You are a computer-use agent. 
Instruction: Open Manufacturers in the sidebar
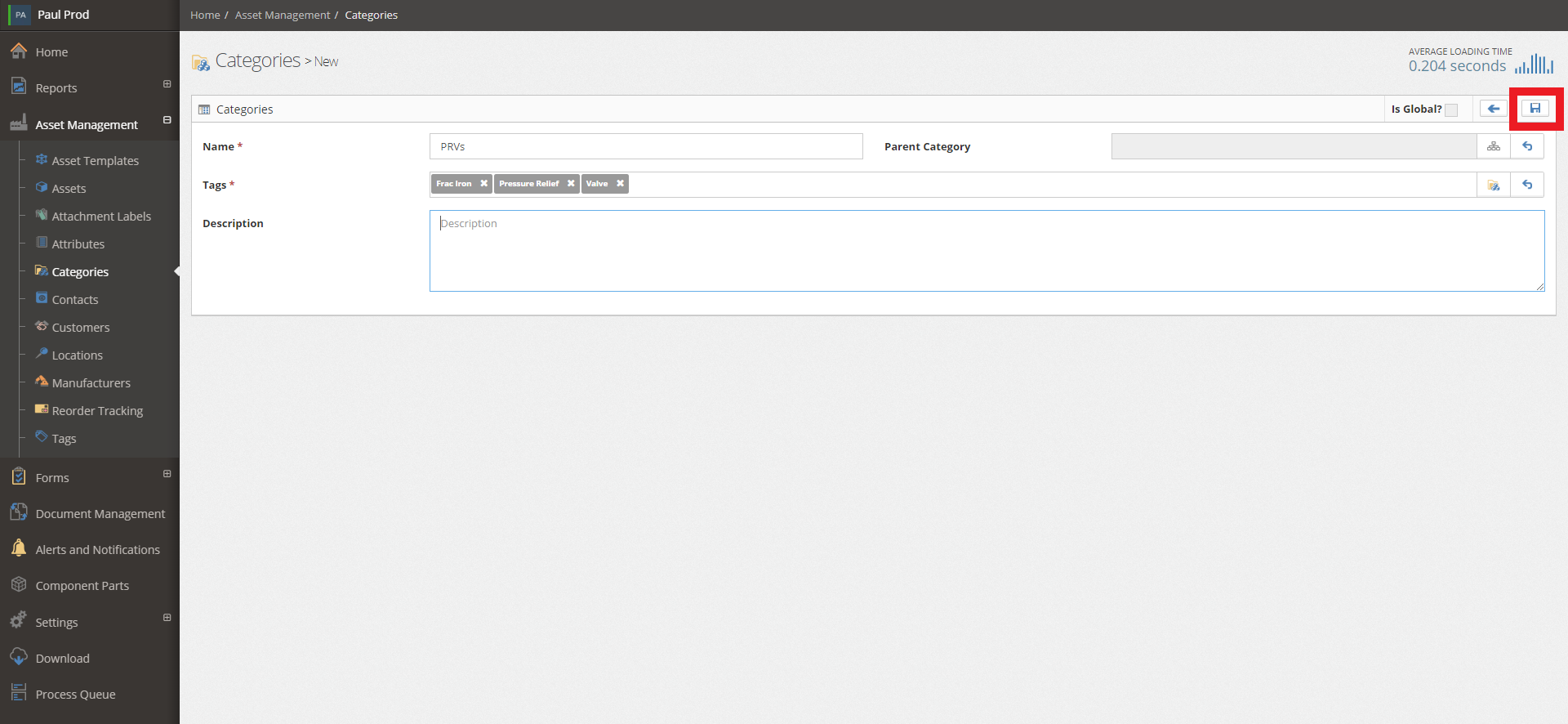click(91, 383)
